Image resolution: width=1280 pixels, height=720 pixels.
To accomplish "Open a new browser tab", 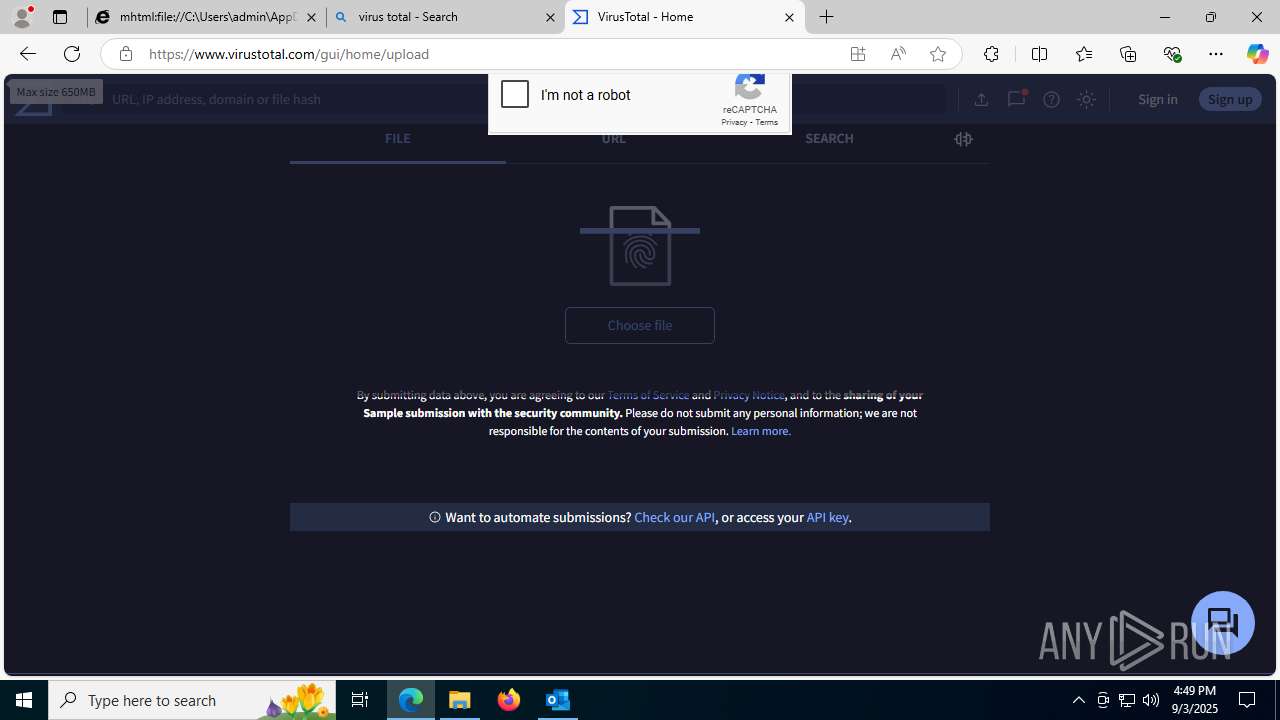I will 827,17.
